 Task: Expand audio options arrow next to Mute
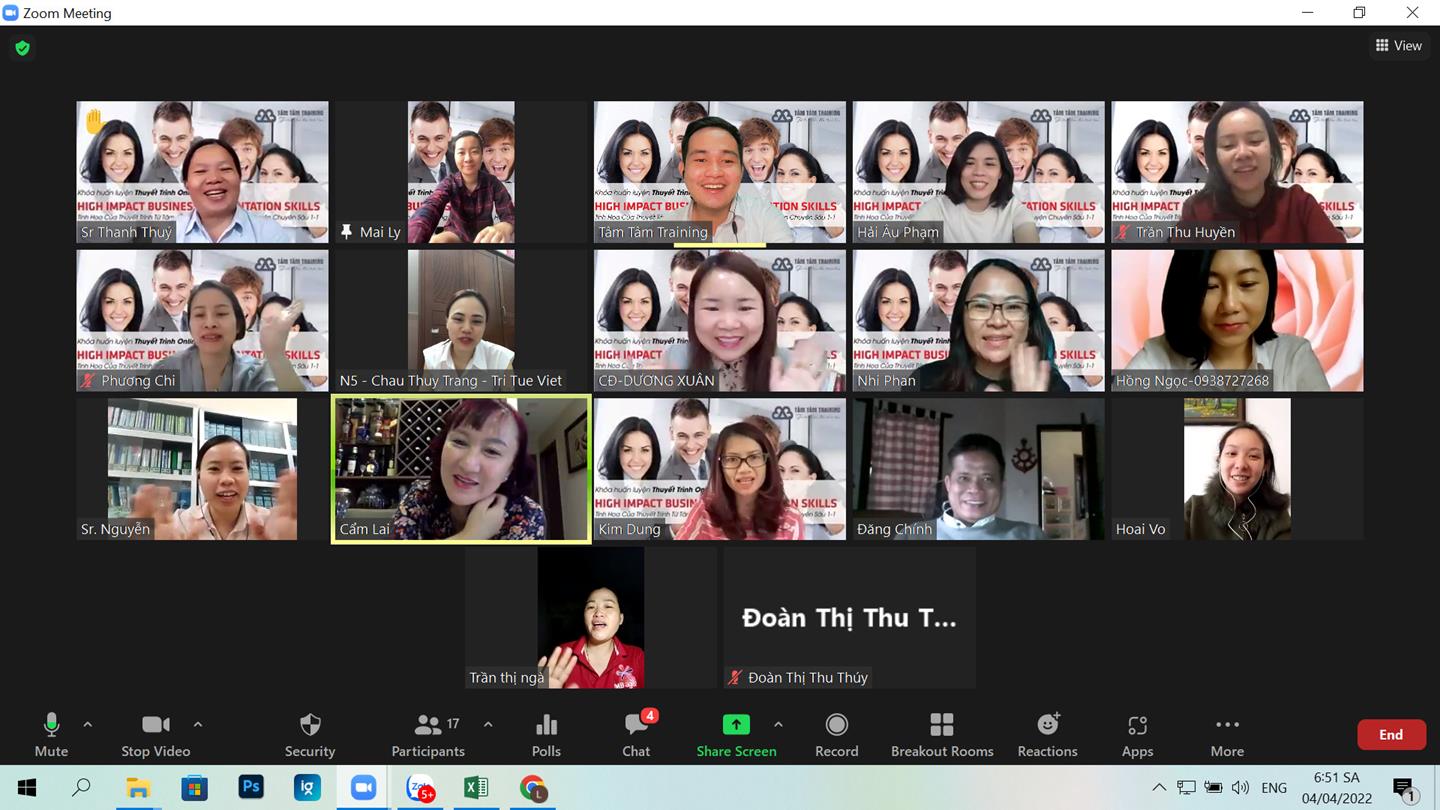pos(88,724)
